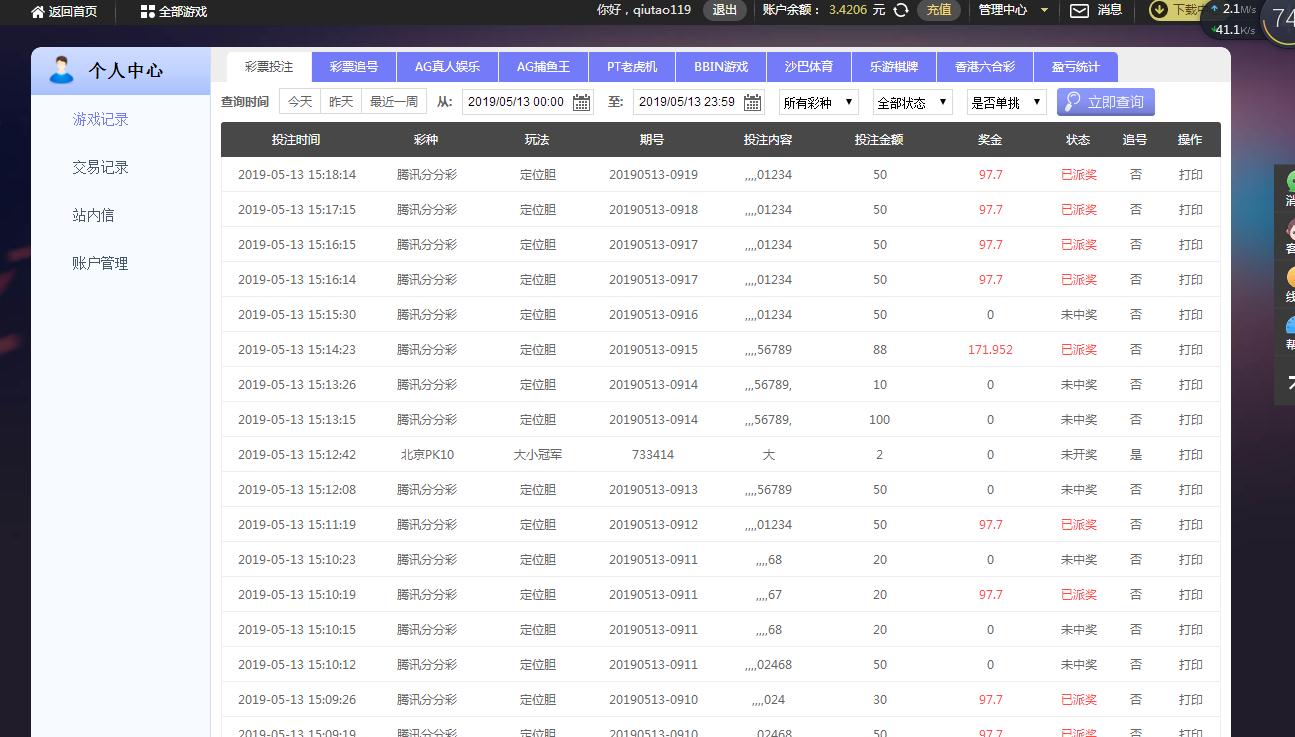Switch to the 彩票投注 tab
This screenshot has height=737, width=1295.
pos(269,67)
